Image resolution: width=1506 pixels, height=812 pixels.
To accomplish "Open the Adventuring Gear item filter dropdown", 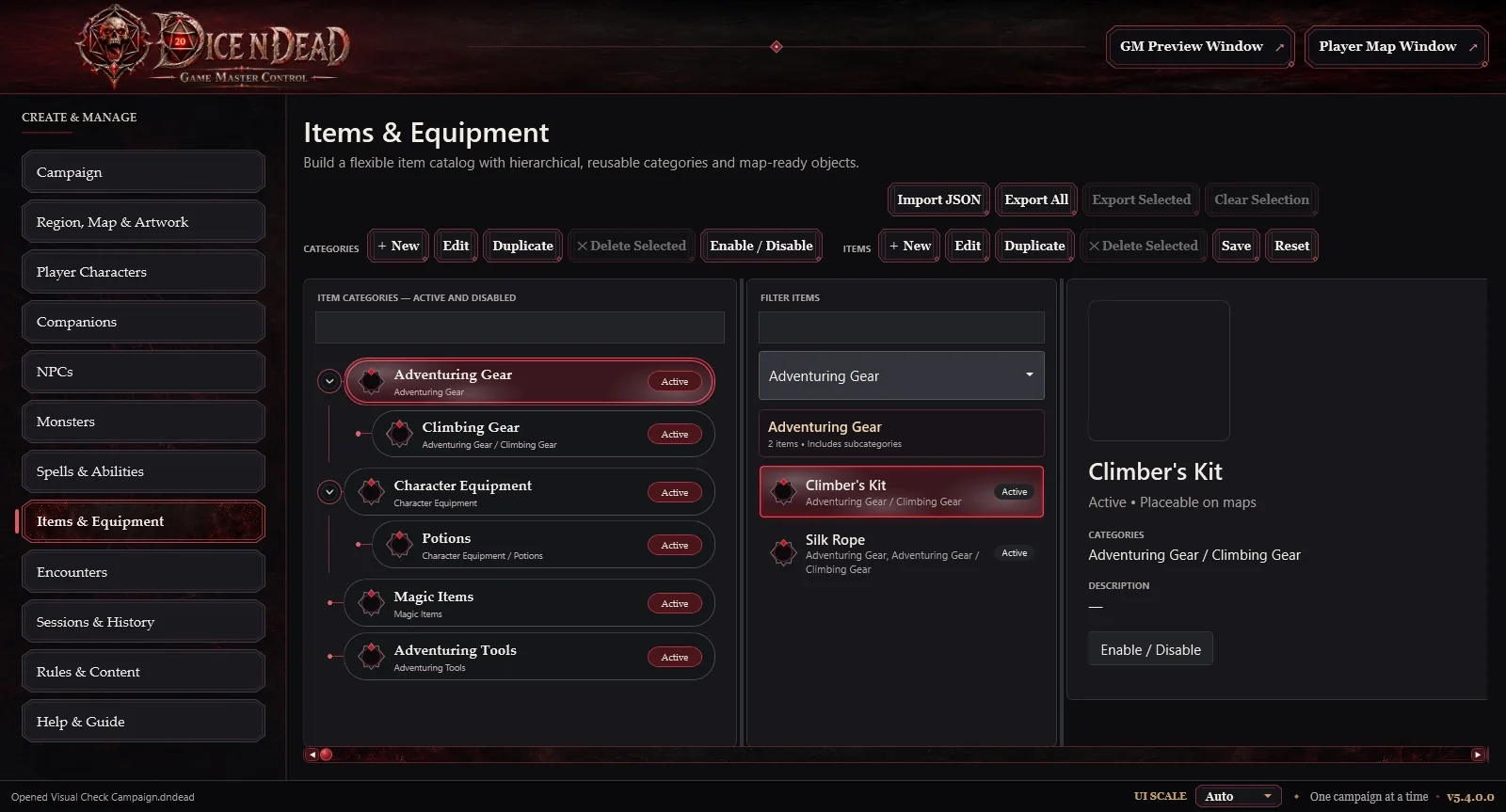I will [x=902, y=375].
